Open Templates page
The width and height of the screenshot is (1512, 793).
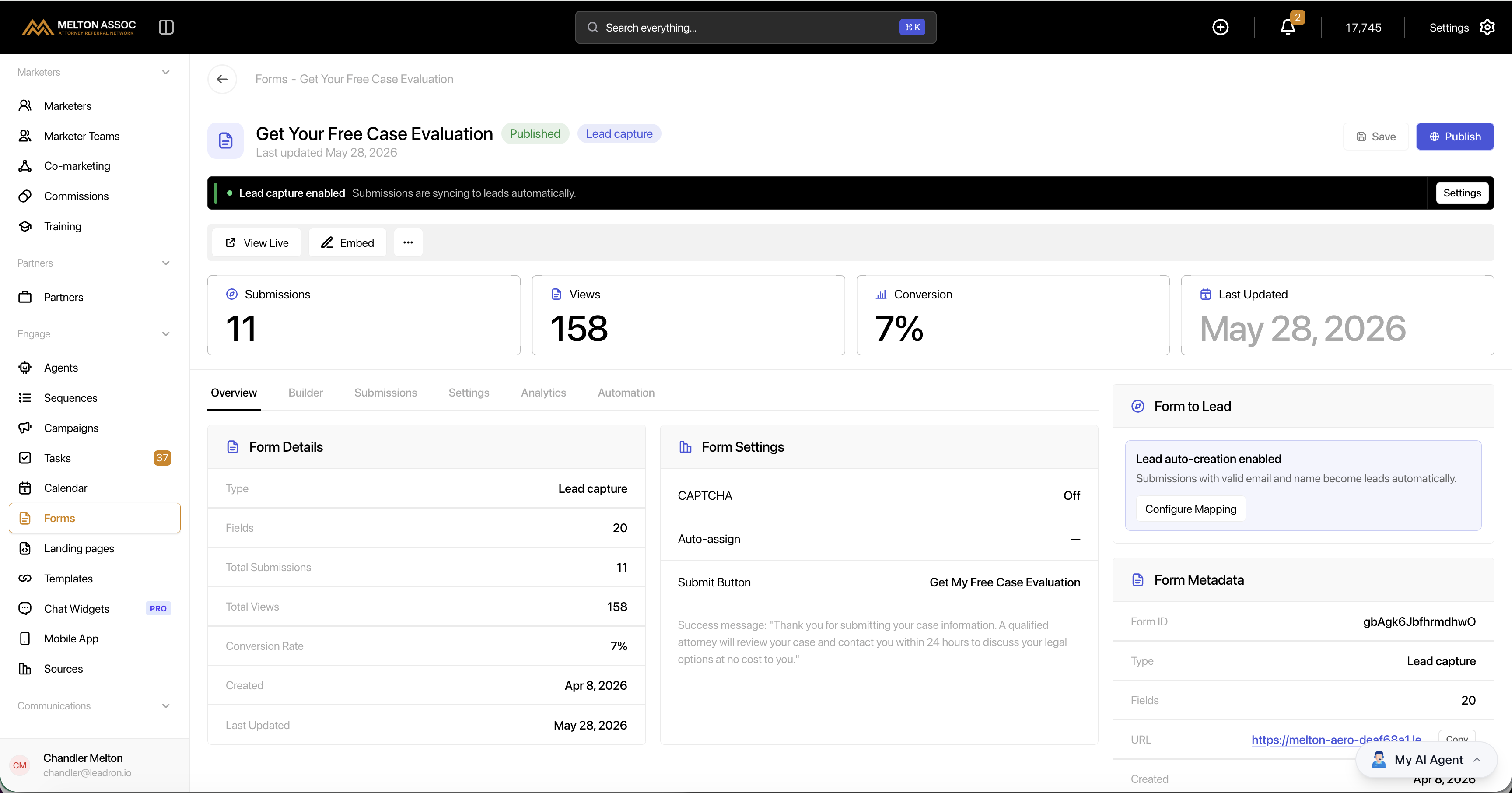95,578
